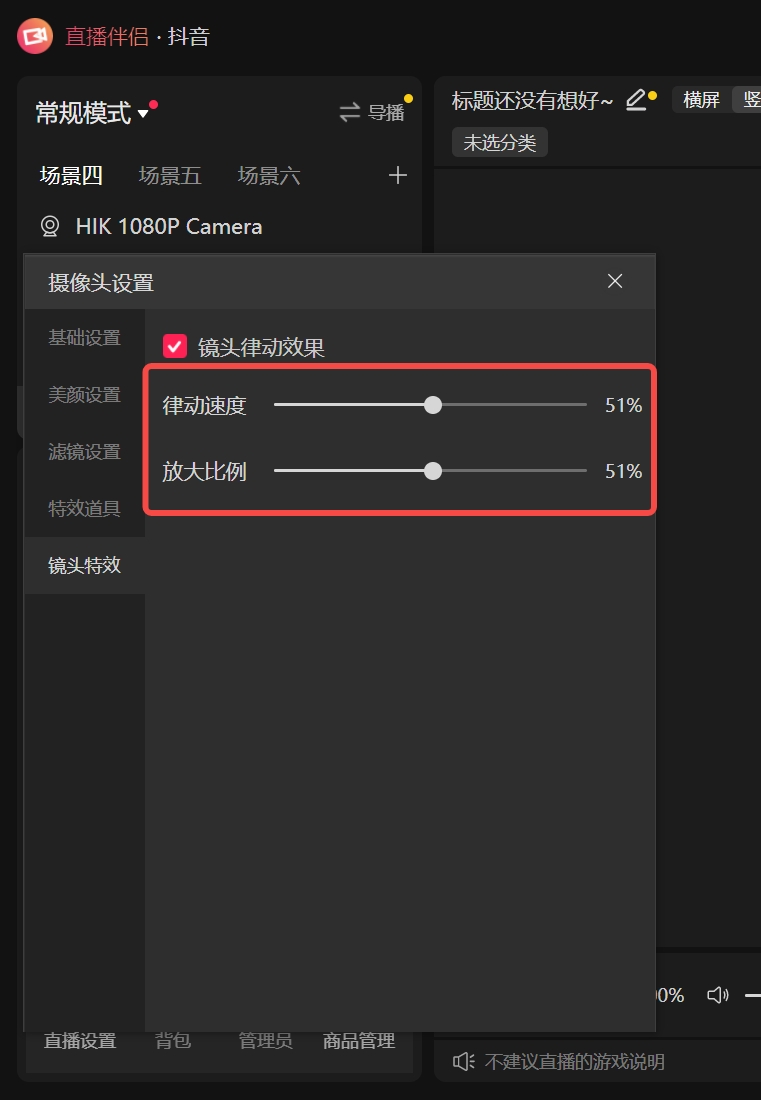
Task: Select the 横屏 orientation button
Action: 701,100
